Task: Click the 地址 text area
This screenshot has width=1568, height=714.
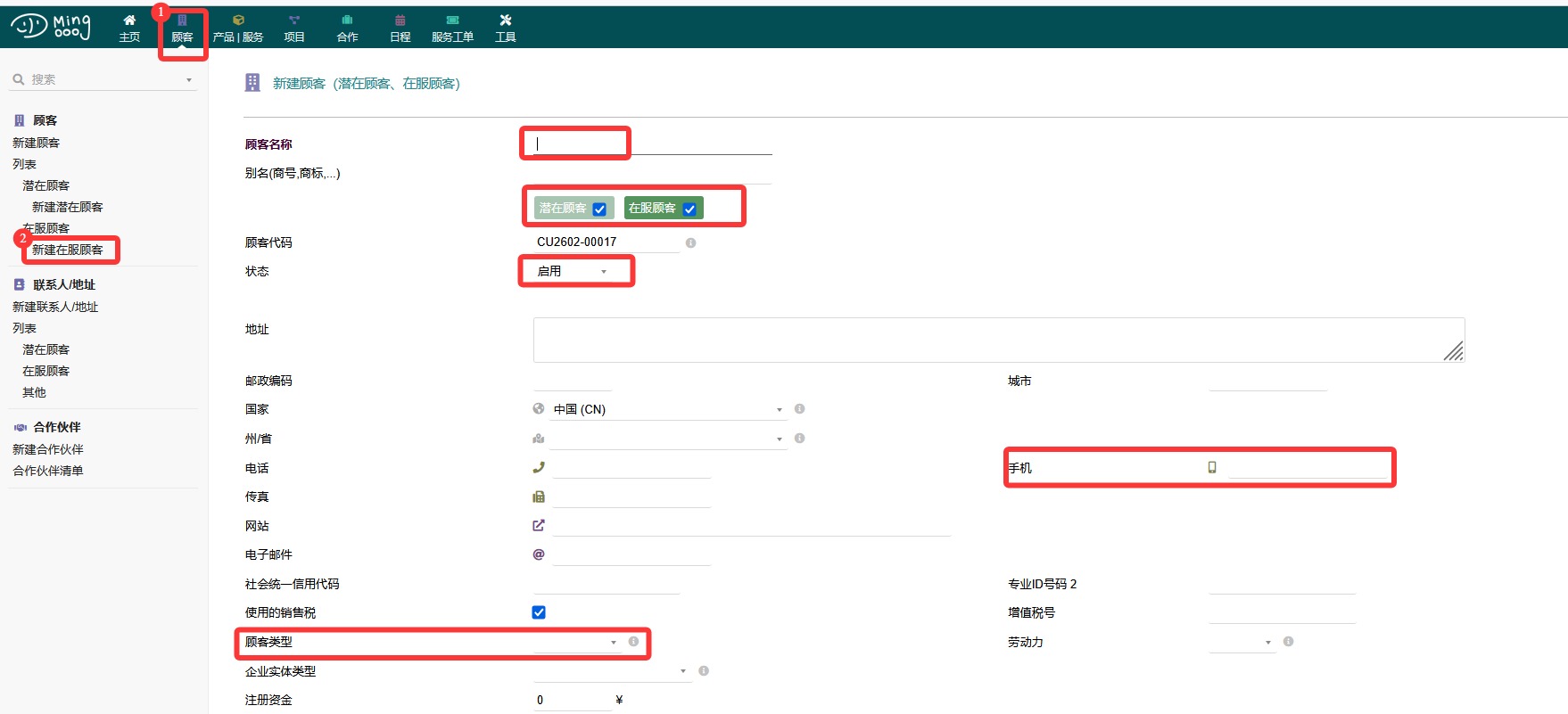Action: click(997, 340)
